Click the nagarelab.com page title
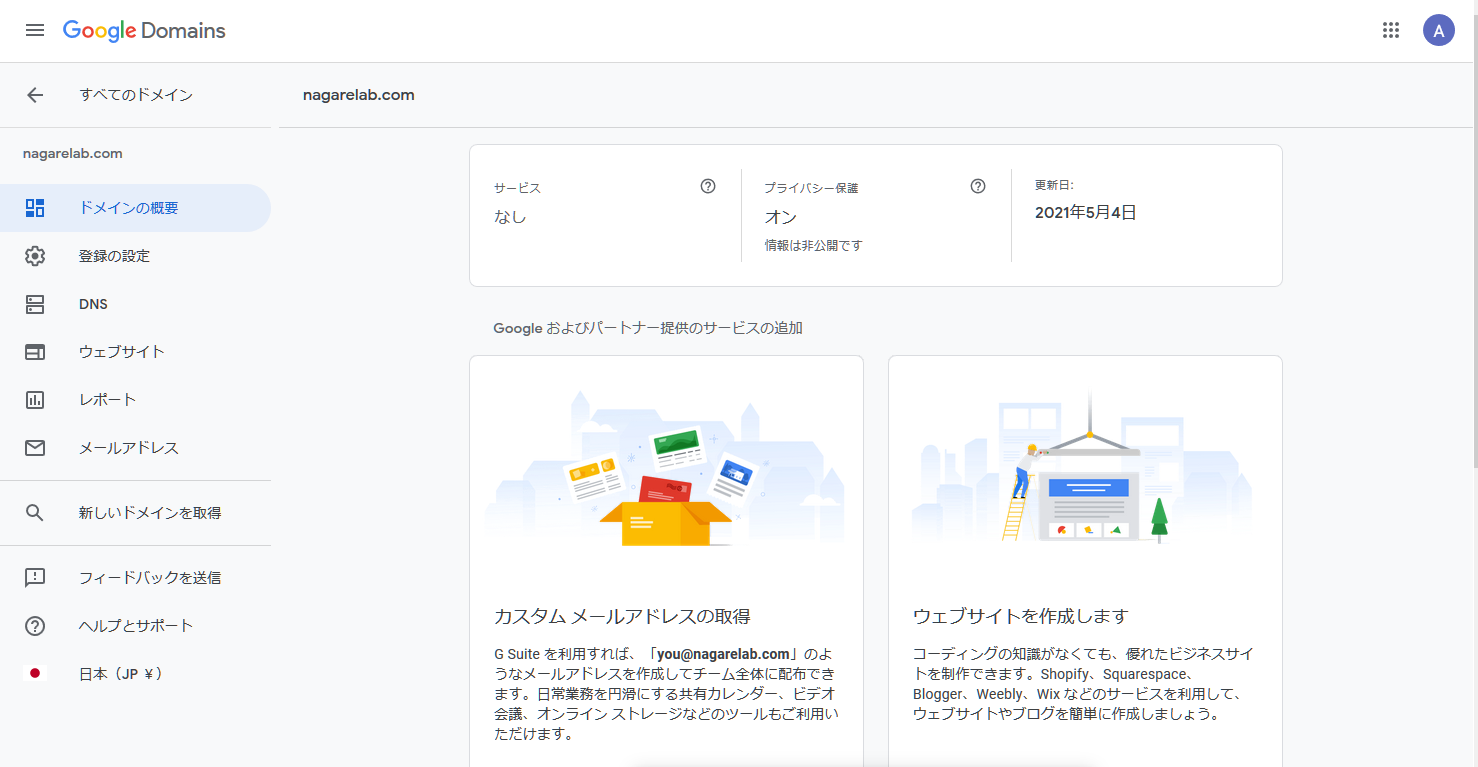This screenshot has width=1478, height=767. (359, 95)
